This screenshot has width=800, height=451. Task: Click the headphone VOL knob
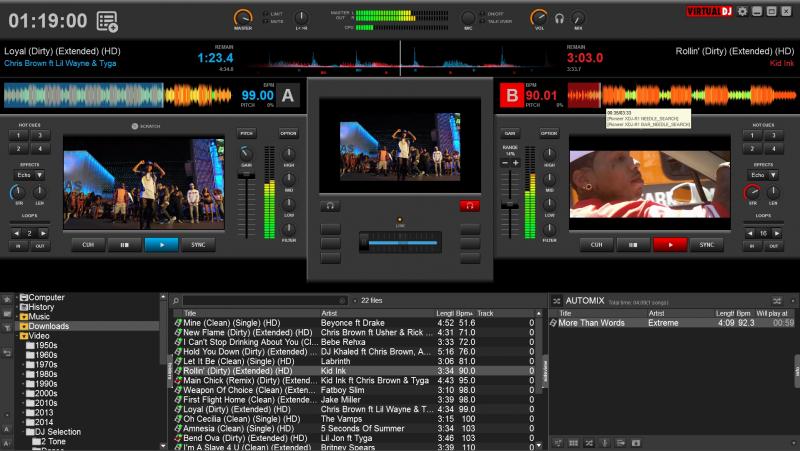point(539,18)
